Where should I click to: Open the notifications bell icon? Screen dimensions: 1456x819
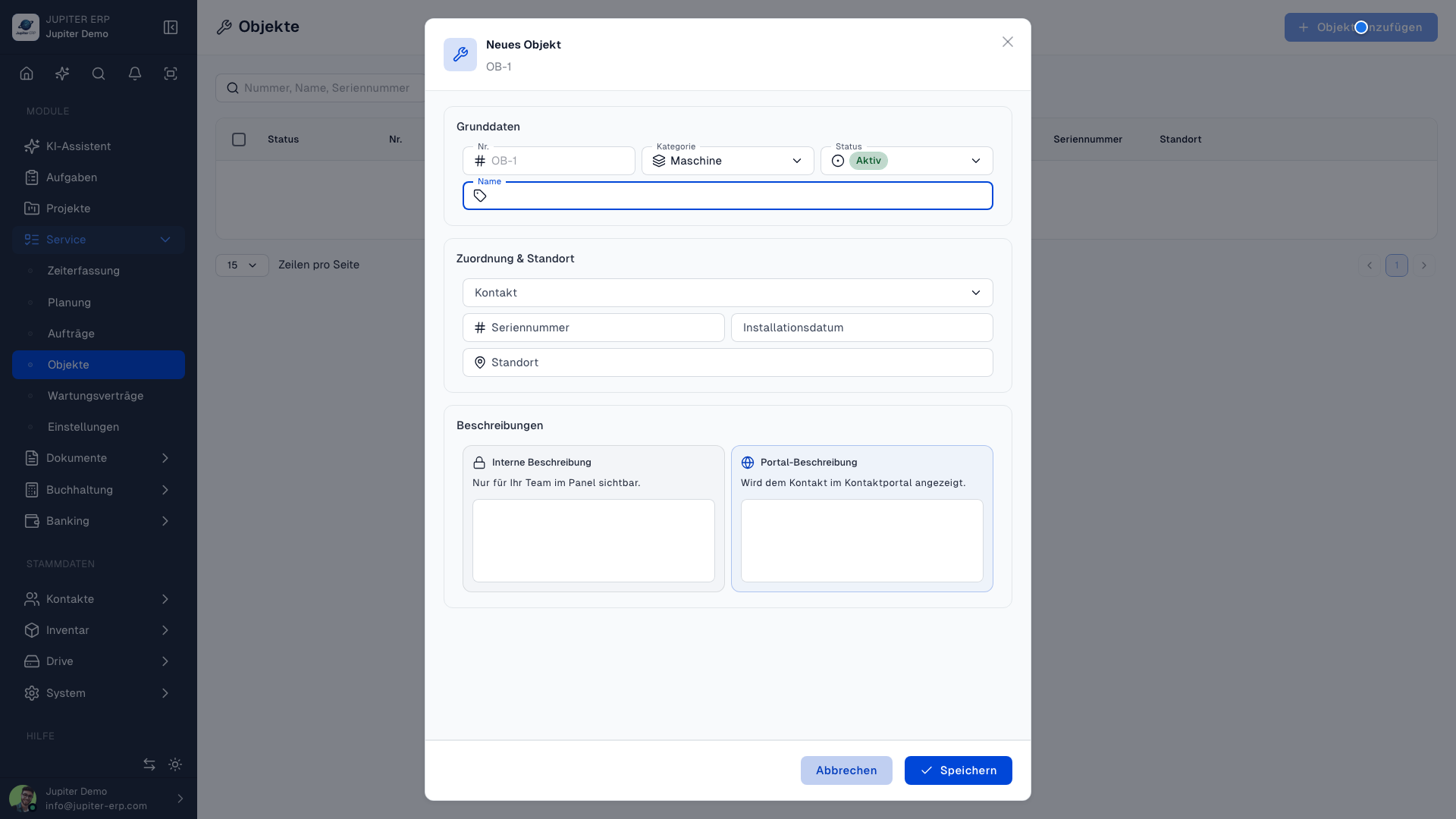135,74
